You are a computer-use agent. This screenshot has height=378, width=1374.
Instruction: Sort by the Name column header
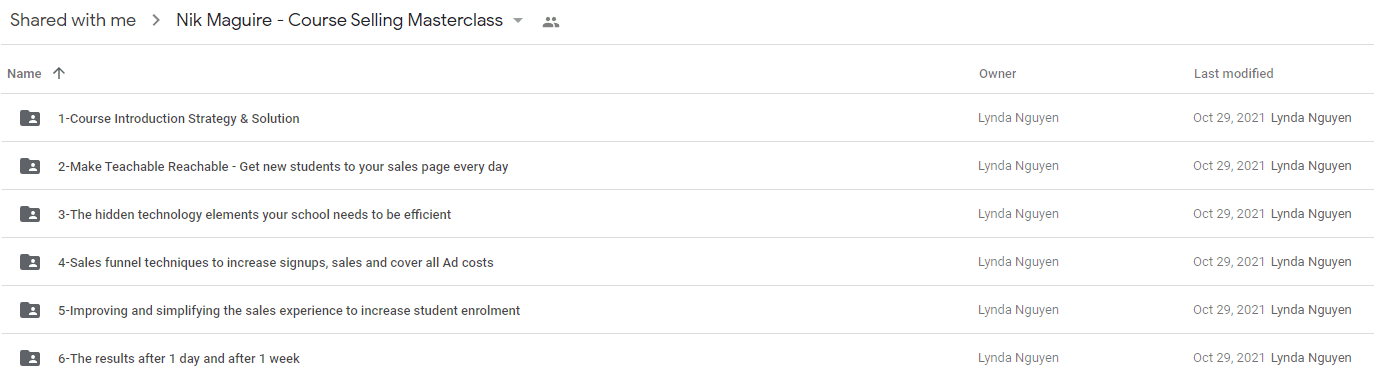pyautogui.click(x=24, y=73)
